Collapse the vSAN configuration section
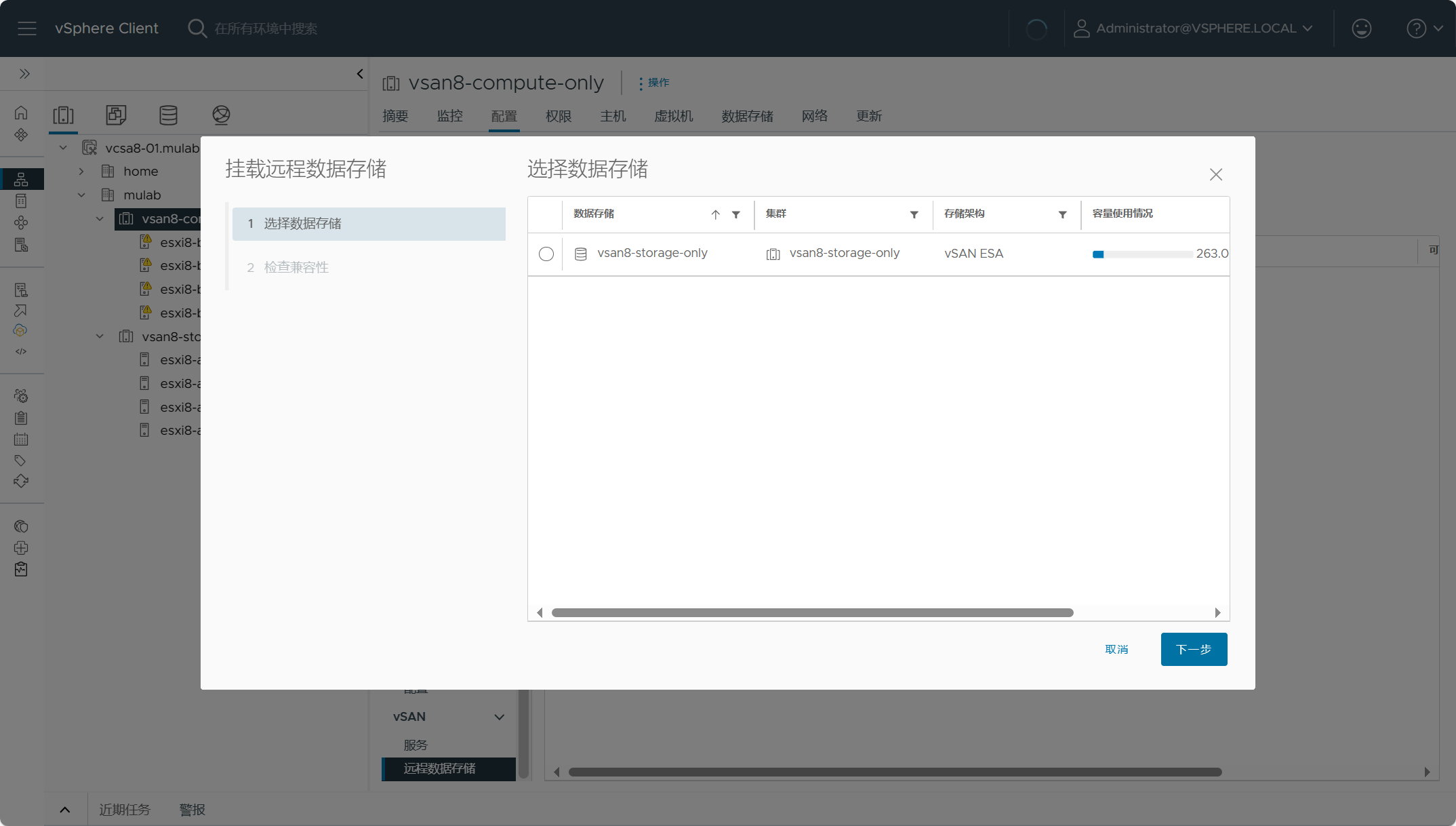Viewport: 1456px width, 826px height. pyautogui.click(x=500, y=717)
